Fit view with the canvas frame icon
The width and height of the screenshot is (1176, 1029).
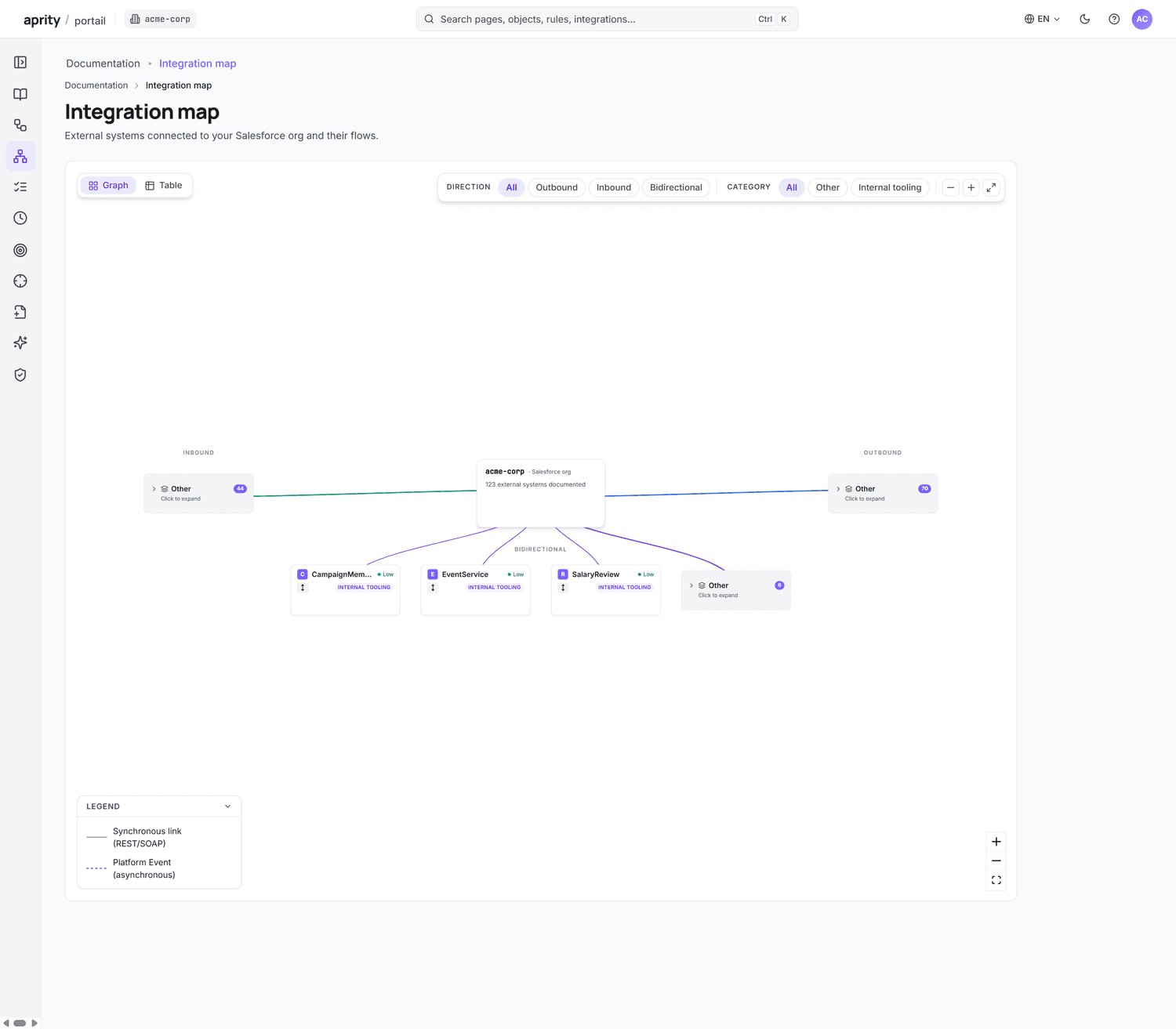(996, 880)
